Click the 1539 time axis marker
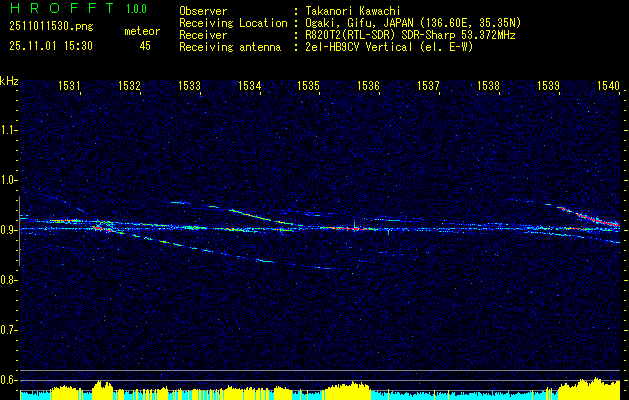 [x=548, y=85]
